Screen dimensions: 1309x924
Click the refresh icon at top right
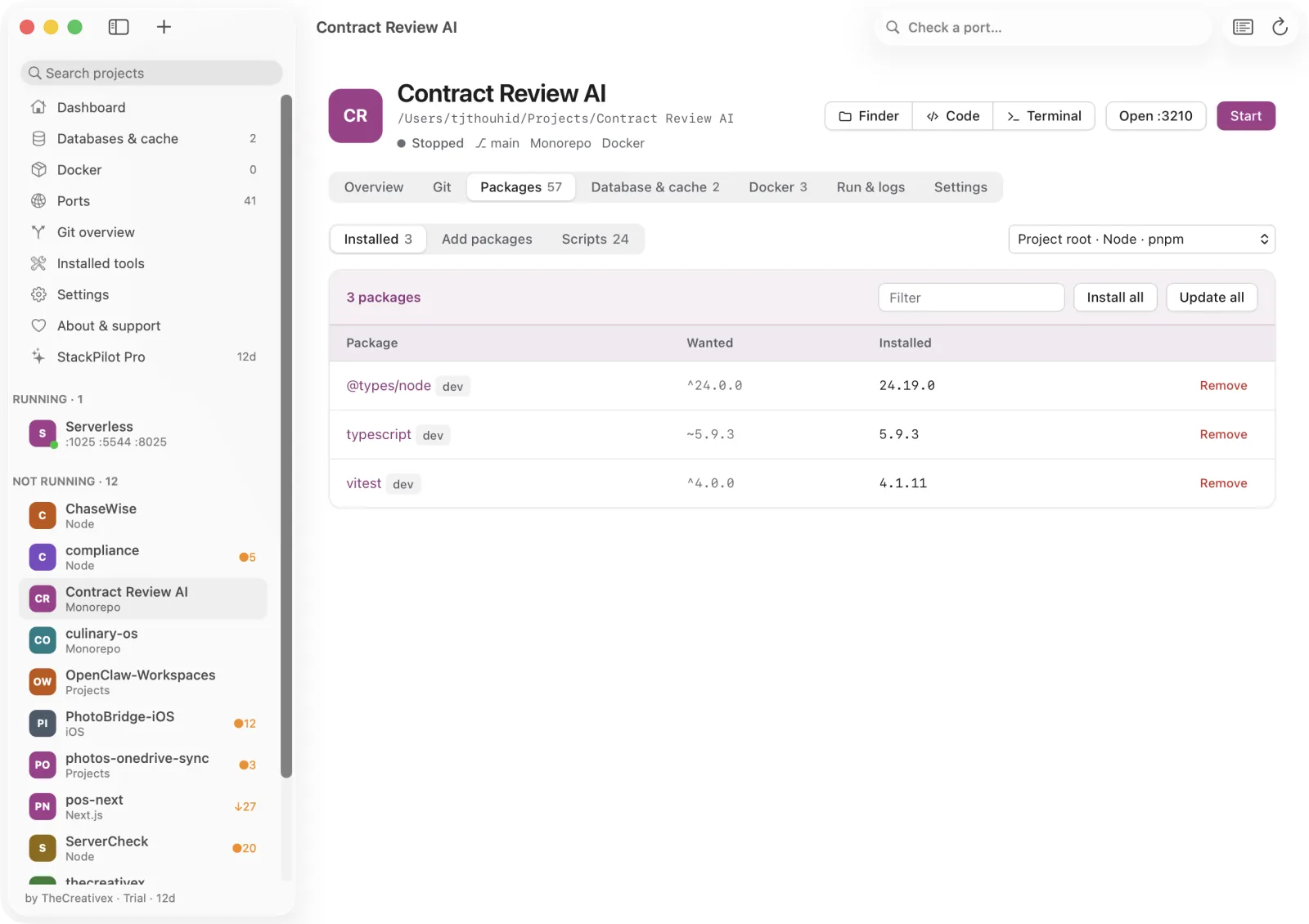tap(1280, 27)
